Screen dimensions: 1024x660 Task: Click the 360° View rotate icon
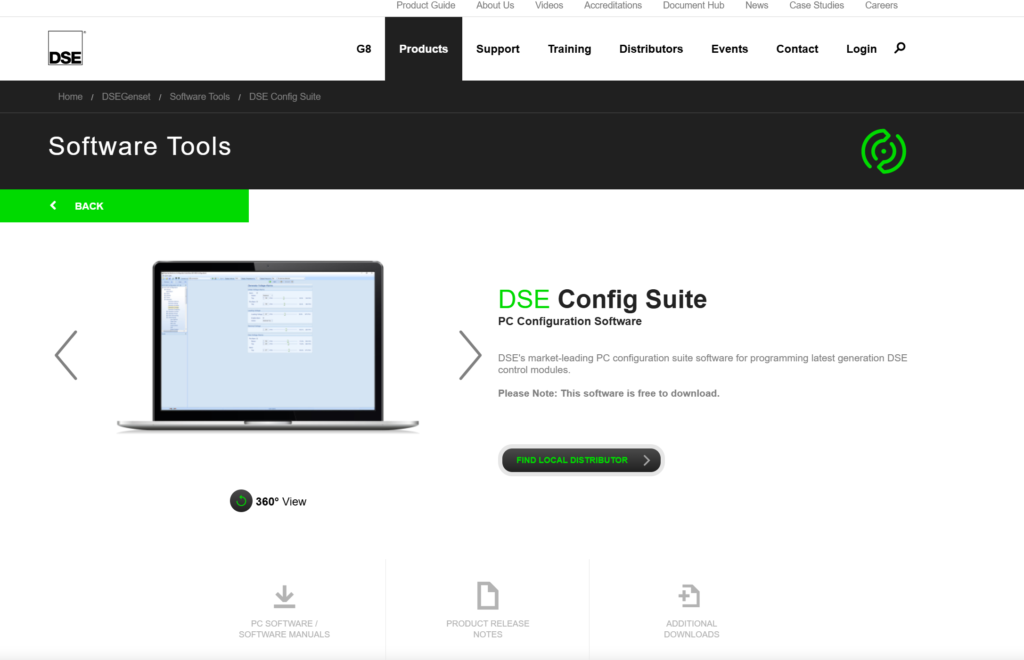[241, 501]
